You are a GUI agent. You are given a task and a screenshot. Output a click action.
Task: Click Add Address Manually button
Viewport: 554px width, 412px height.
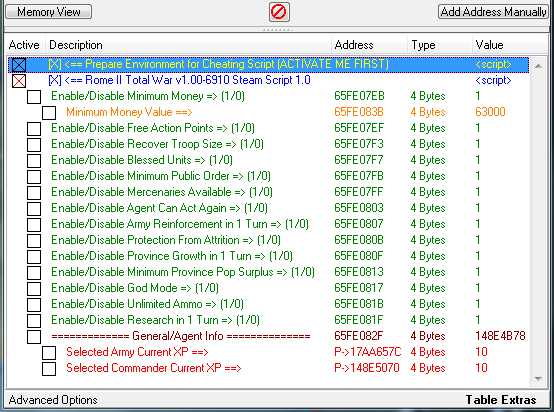pos(493,12)
